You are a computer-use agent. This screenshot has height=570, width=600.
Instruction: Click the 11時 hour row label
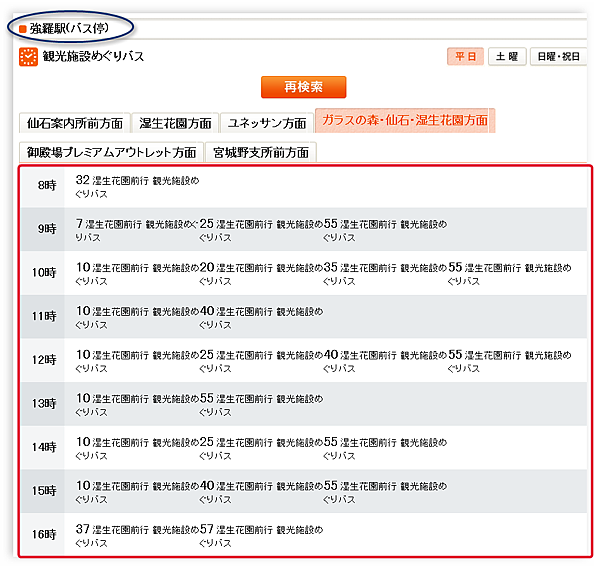pos(44,316)
